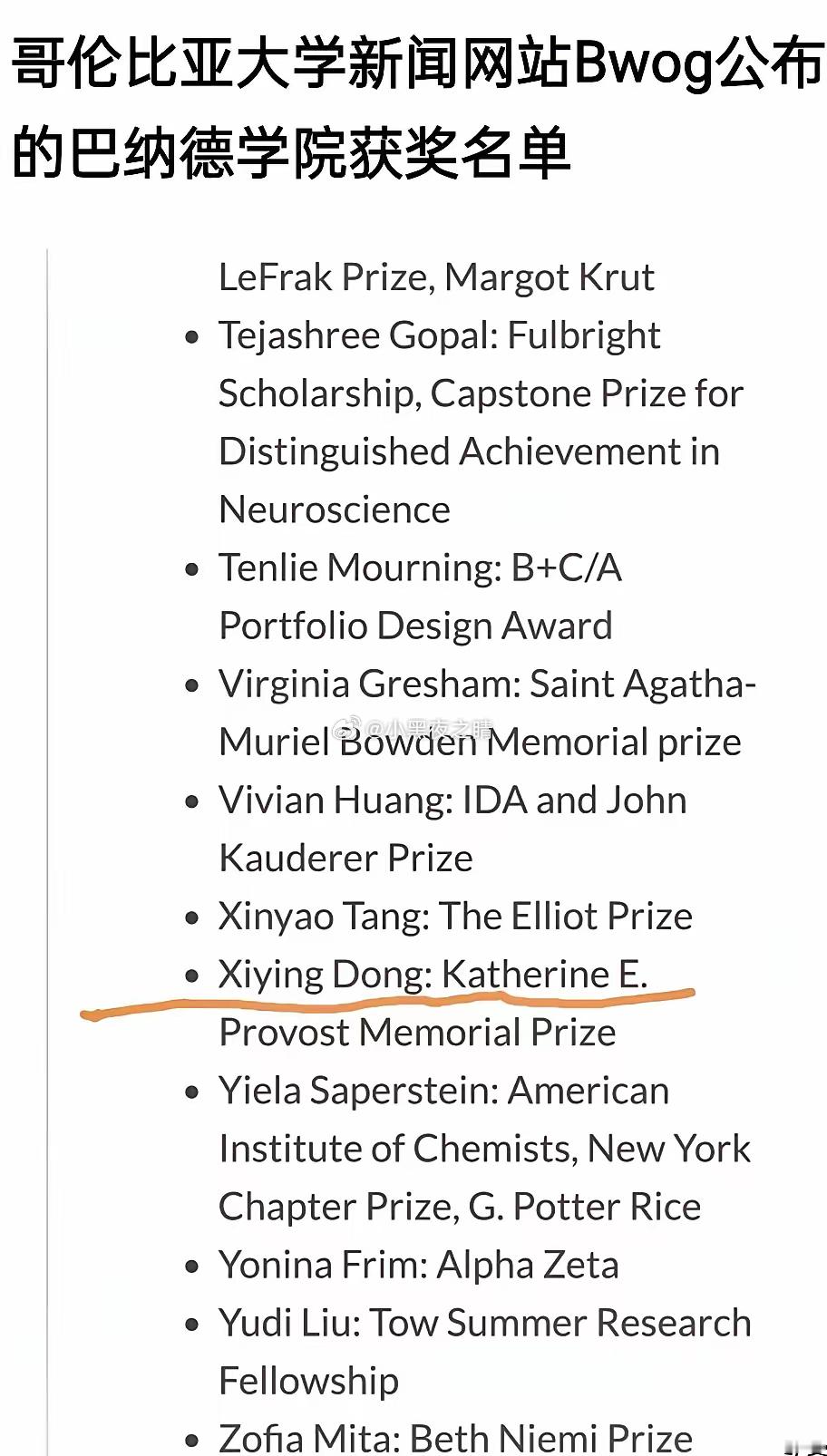
Task: Click the bullet before Yudi Liu
Action: (191, 1325)
